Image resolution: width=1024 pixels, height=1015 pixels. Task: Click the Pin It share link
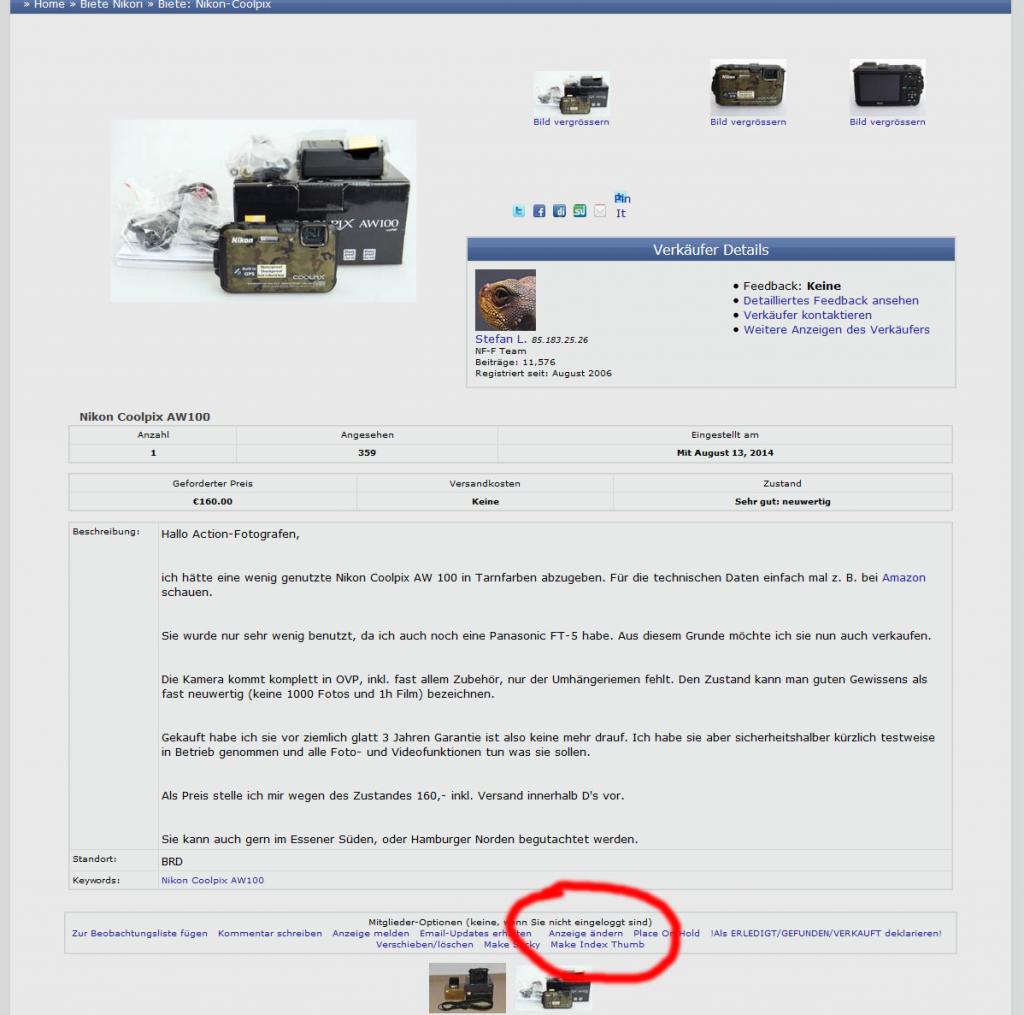tap(622, 206)
